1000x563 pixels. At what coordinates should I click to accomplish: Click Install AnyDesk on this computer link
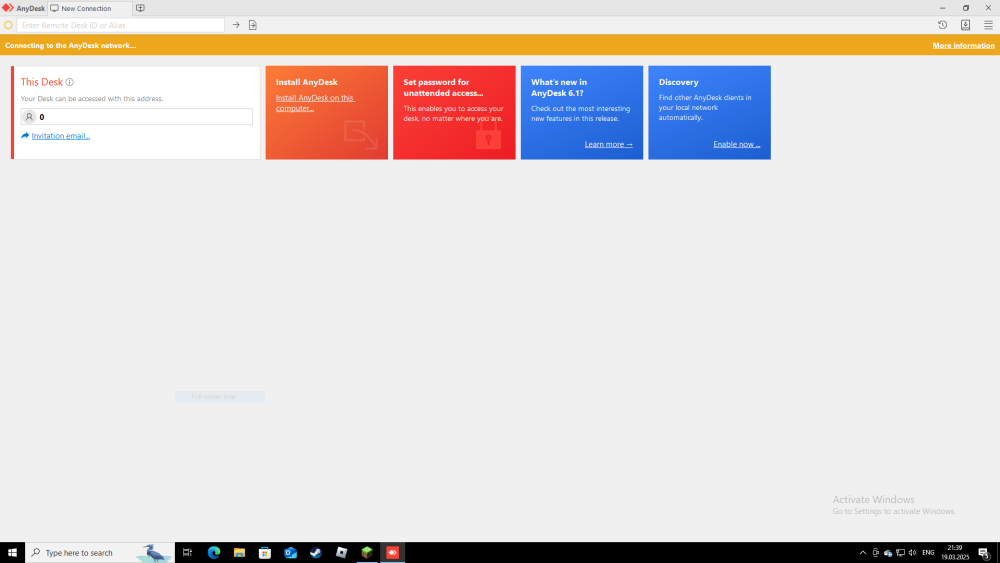coord(315,103)
